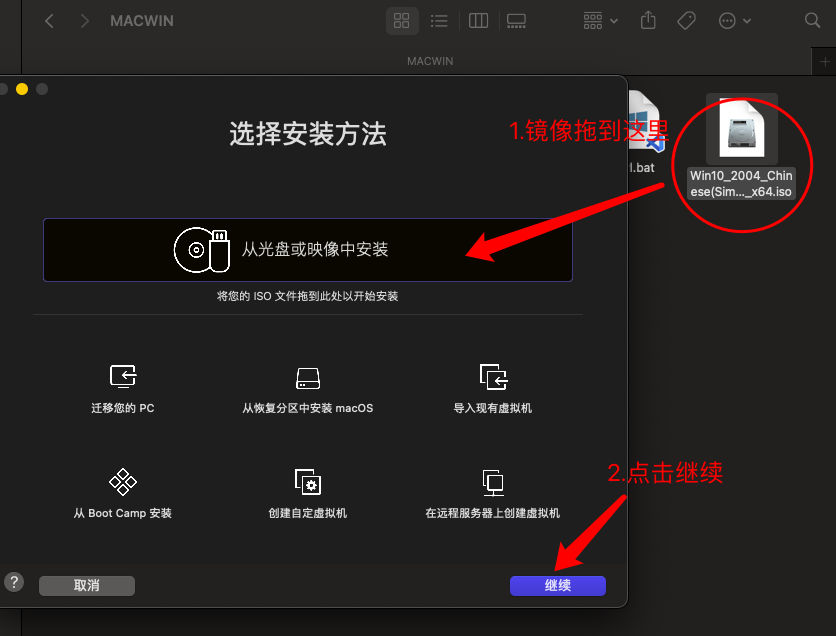Screen dimensions: 836x636
Task: Switch Finder to column view
Action: coord(478,21)
